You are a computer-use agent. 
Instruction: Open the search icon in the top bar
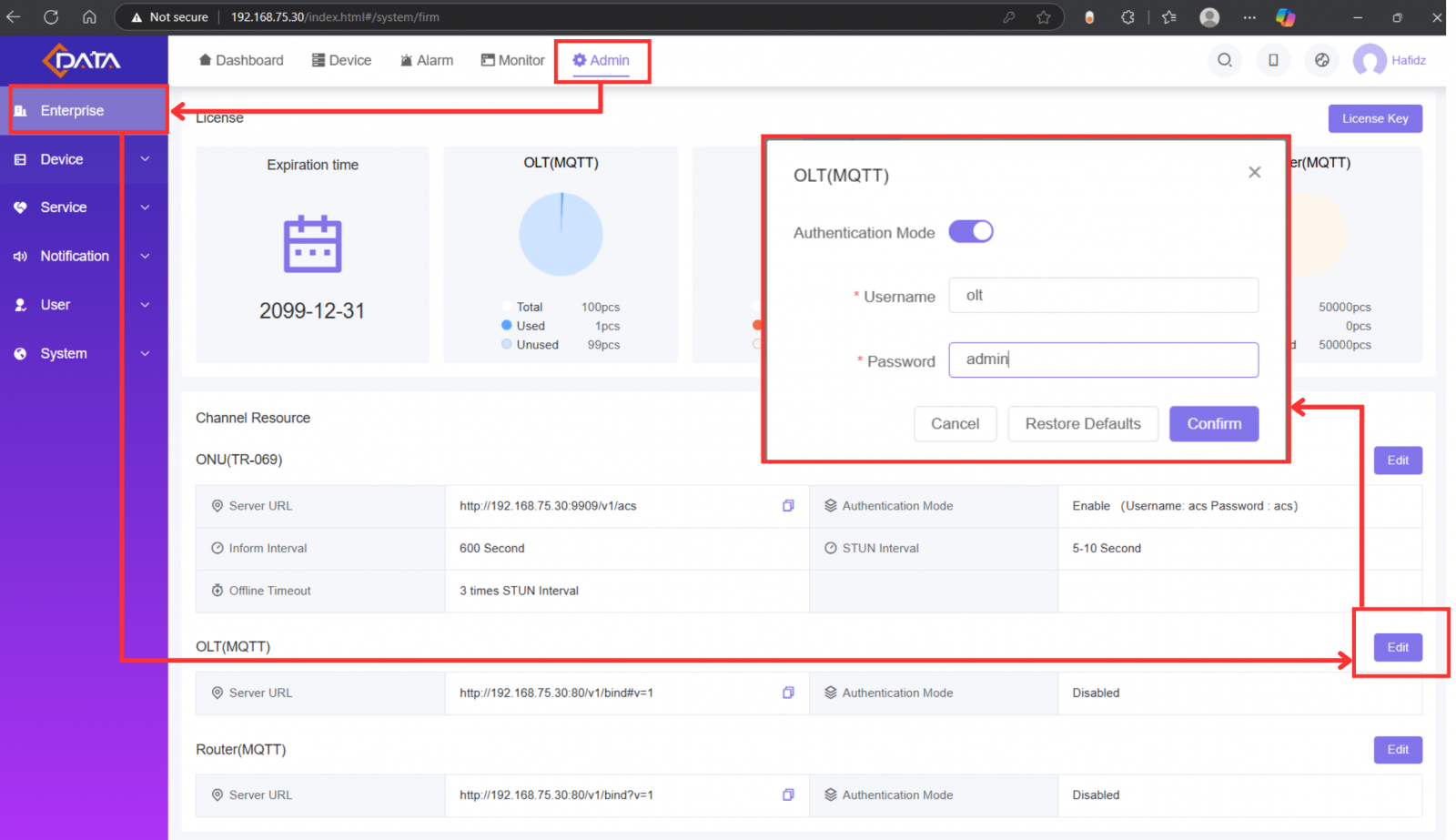pyautogui.click(x=1224, y=60)
